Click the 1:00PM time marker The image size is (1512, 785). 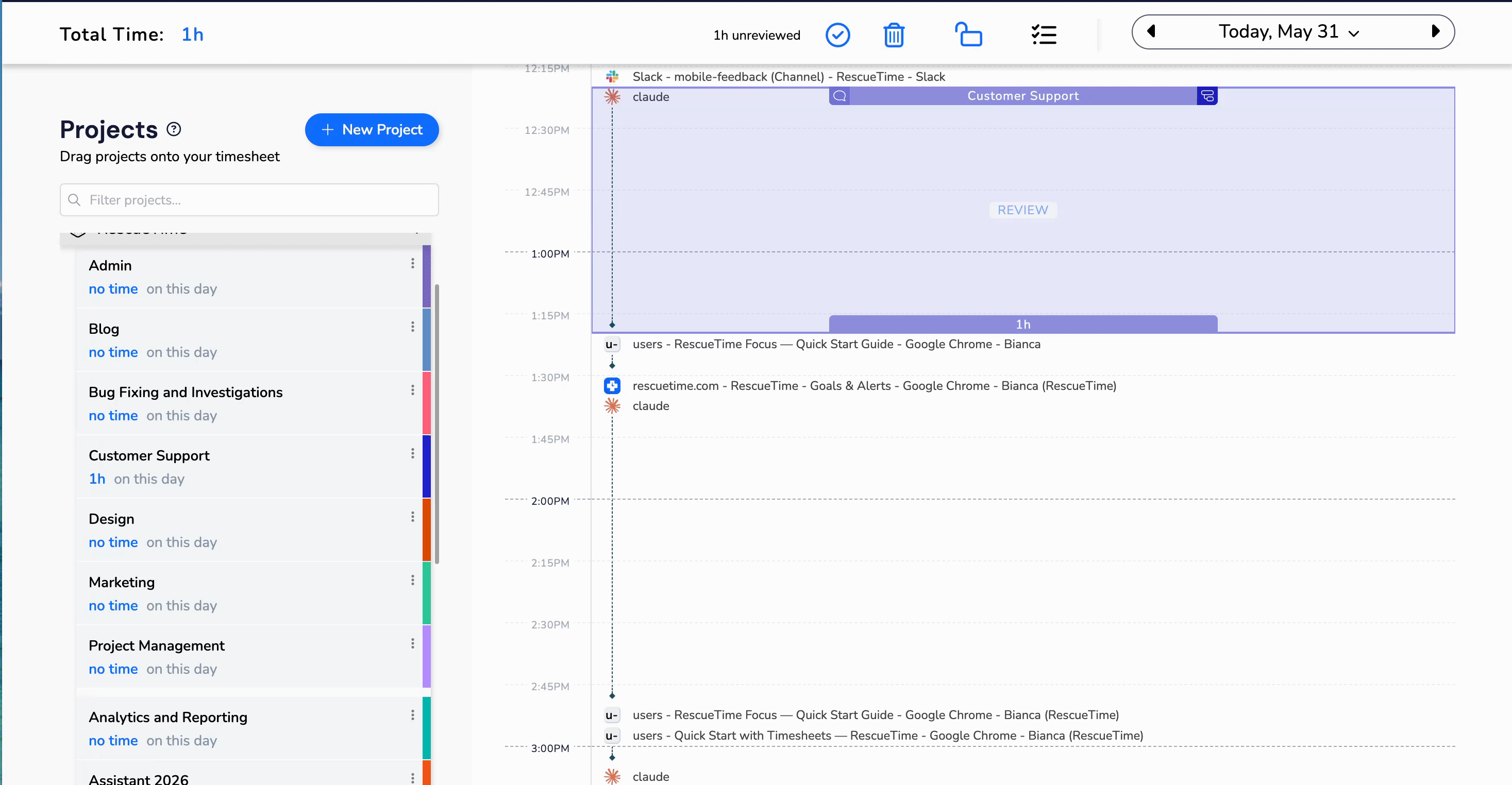pyautogui.click(x=550, y=254)
